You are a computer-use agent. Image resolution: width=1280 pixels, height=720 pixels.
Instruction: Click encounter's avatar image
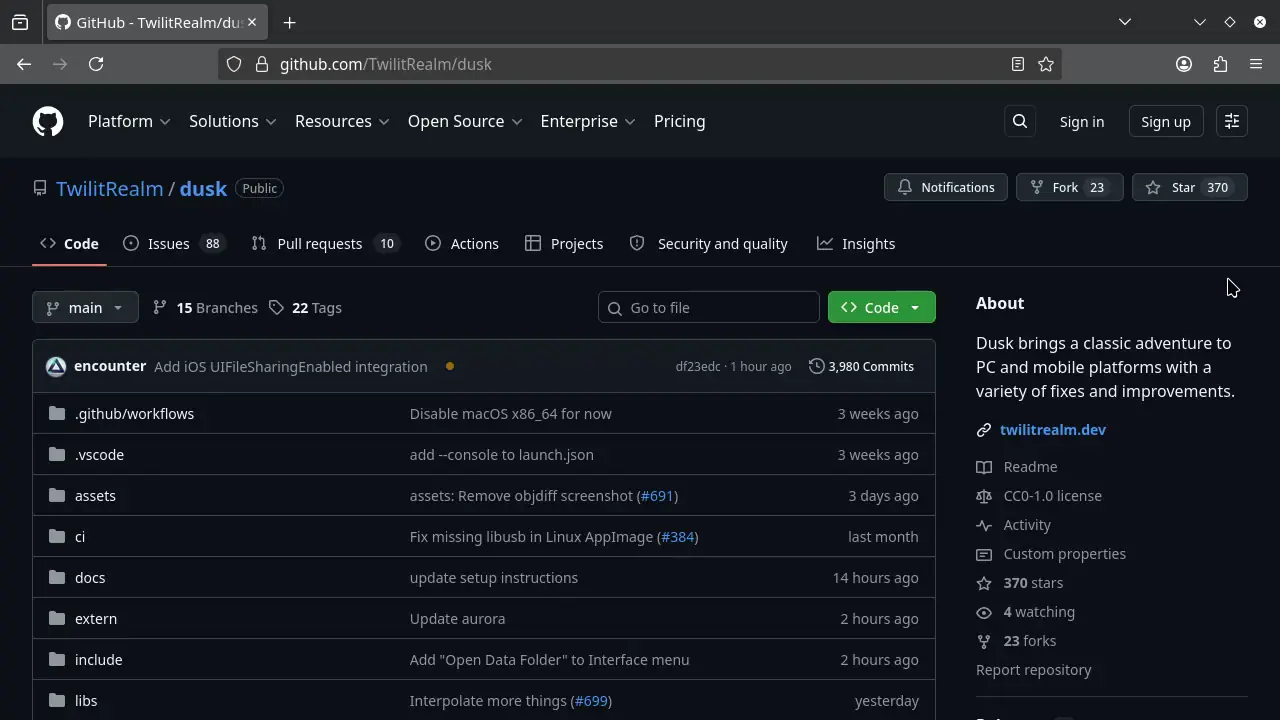point(56,367)
